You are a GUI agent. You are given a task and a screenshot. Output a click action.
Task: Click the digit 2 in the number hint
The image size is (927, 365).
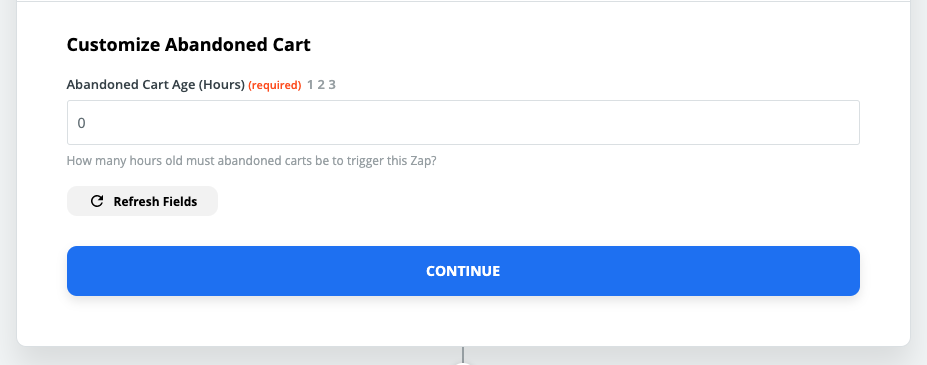coord(321,85)
